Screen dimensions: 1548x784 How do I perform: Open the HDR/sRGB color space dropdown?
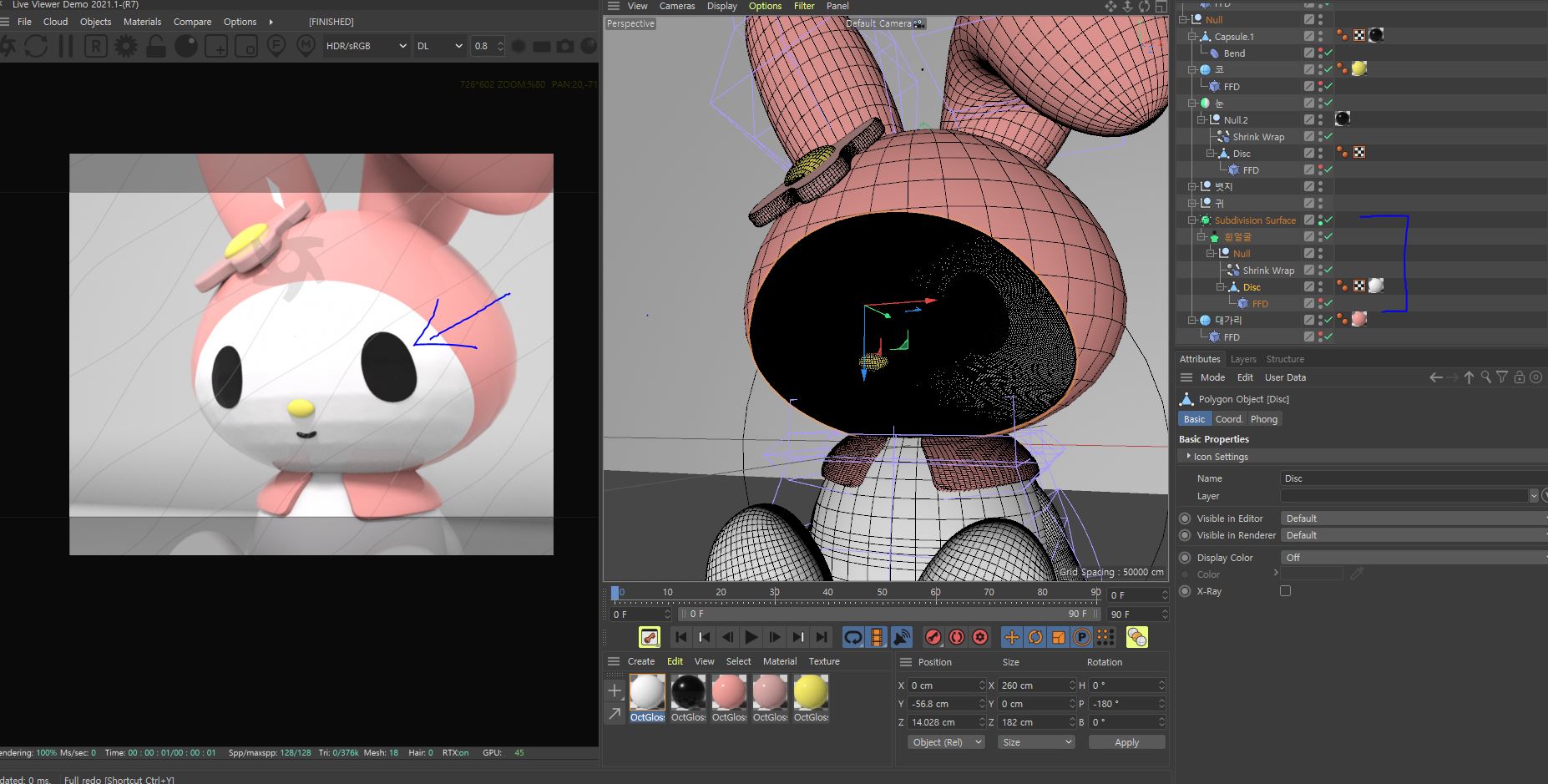click(x=367, y=46)
